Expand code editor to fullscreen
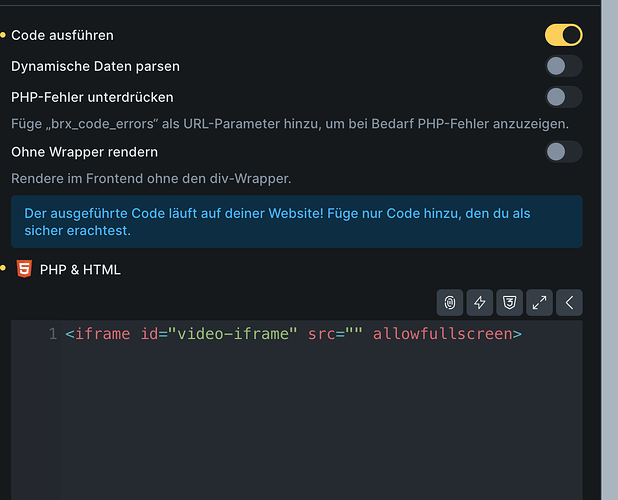Viewport: 618px width, 500px height. coord(539,303)
